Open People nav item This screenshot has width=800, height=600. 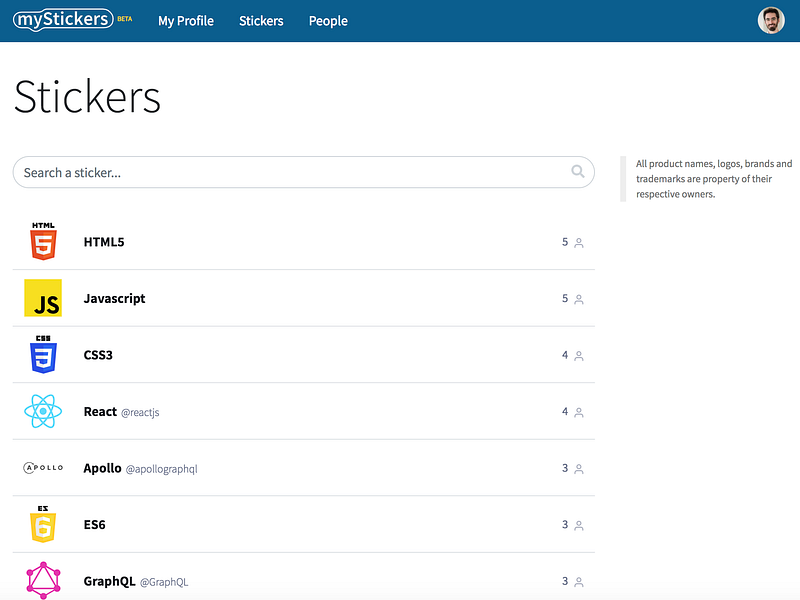click(x=328, y=21)
